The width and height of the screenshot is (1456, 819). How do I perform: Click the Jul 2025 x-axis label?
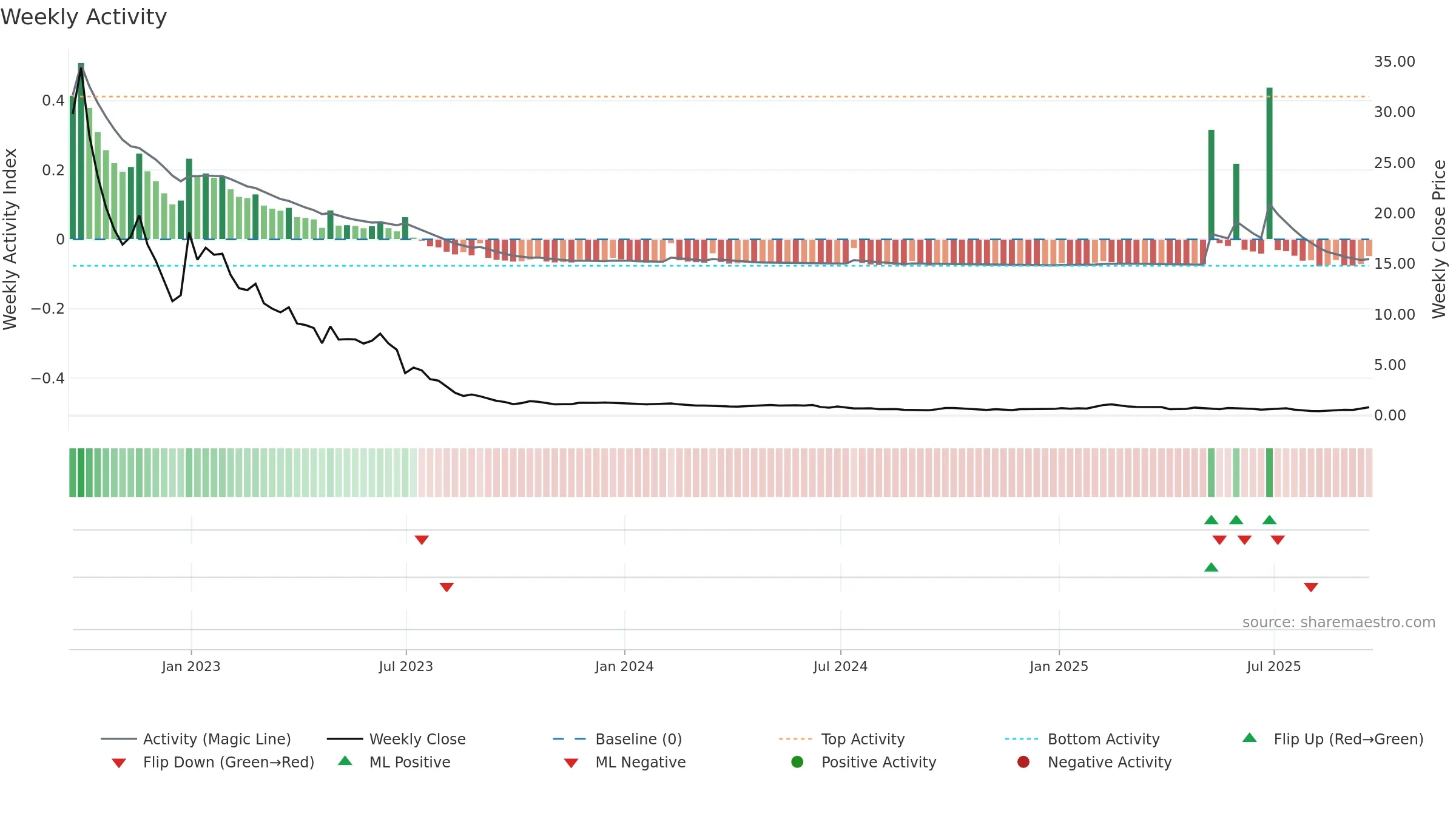[1273, 666]
